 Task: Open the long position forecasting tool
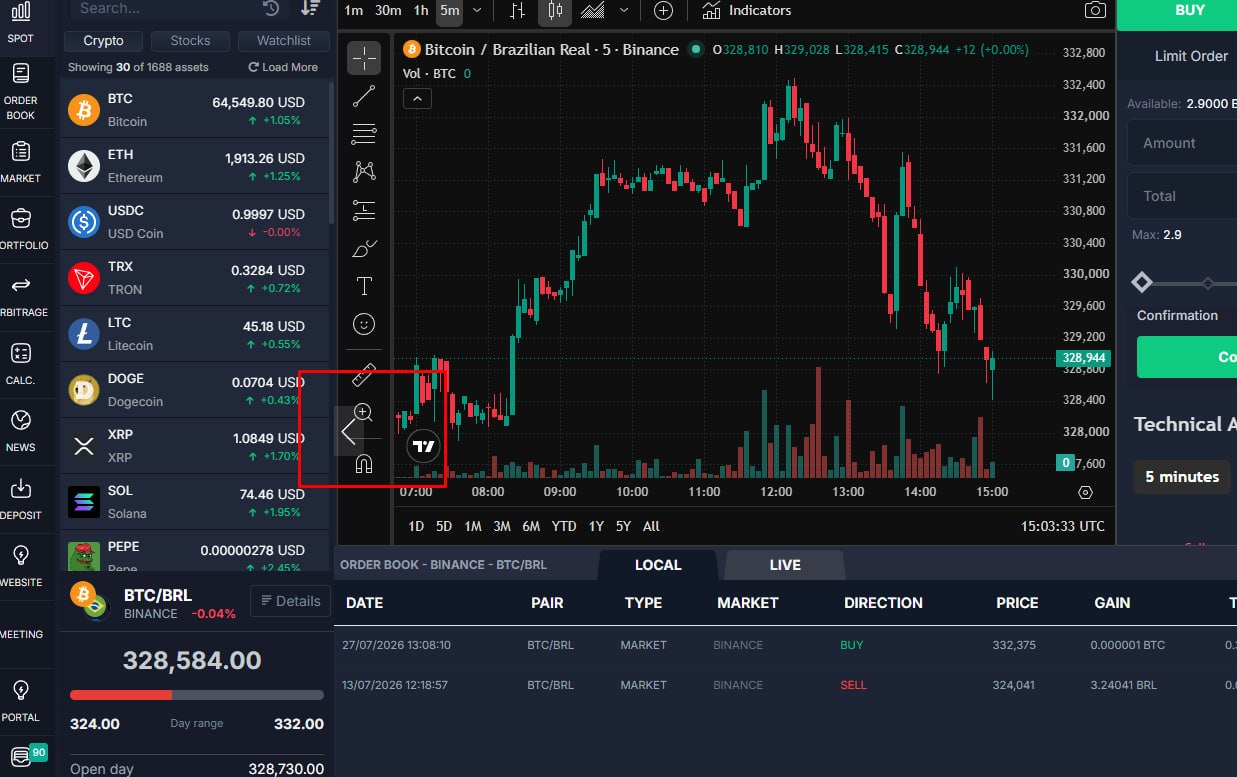point(364,210)
